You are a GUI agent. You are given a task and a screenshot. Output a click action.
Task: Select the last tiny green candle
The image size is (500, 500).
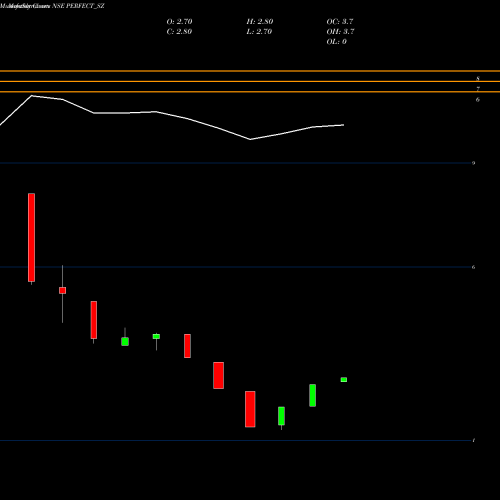[344, 380]
